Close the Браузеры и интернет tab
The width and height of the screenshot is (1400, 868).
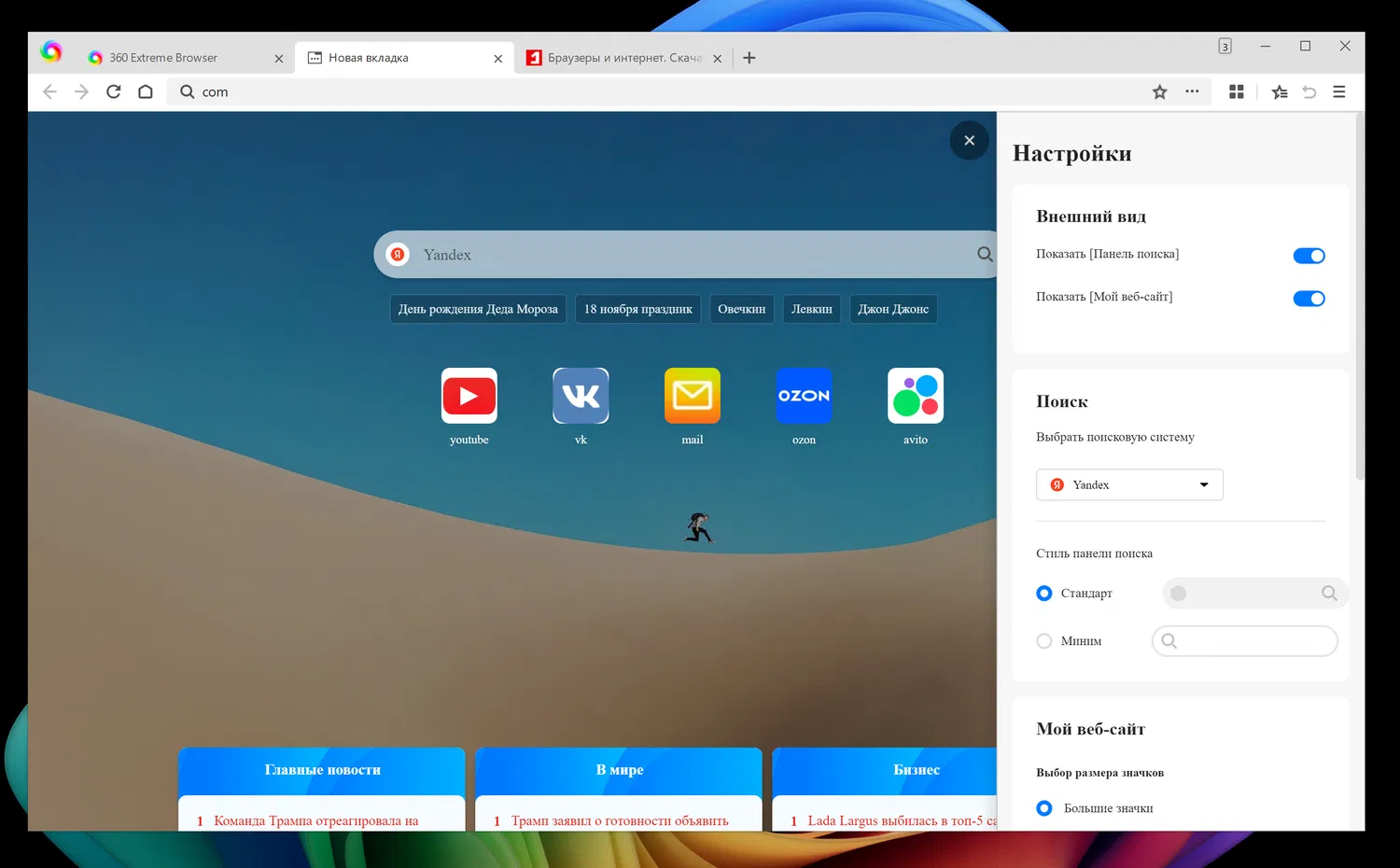[717, 58]
